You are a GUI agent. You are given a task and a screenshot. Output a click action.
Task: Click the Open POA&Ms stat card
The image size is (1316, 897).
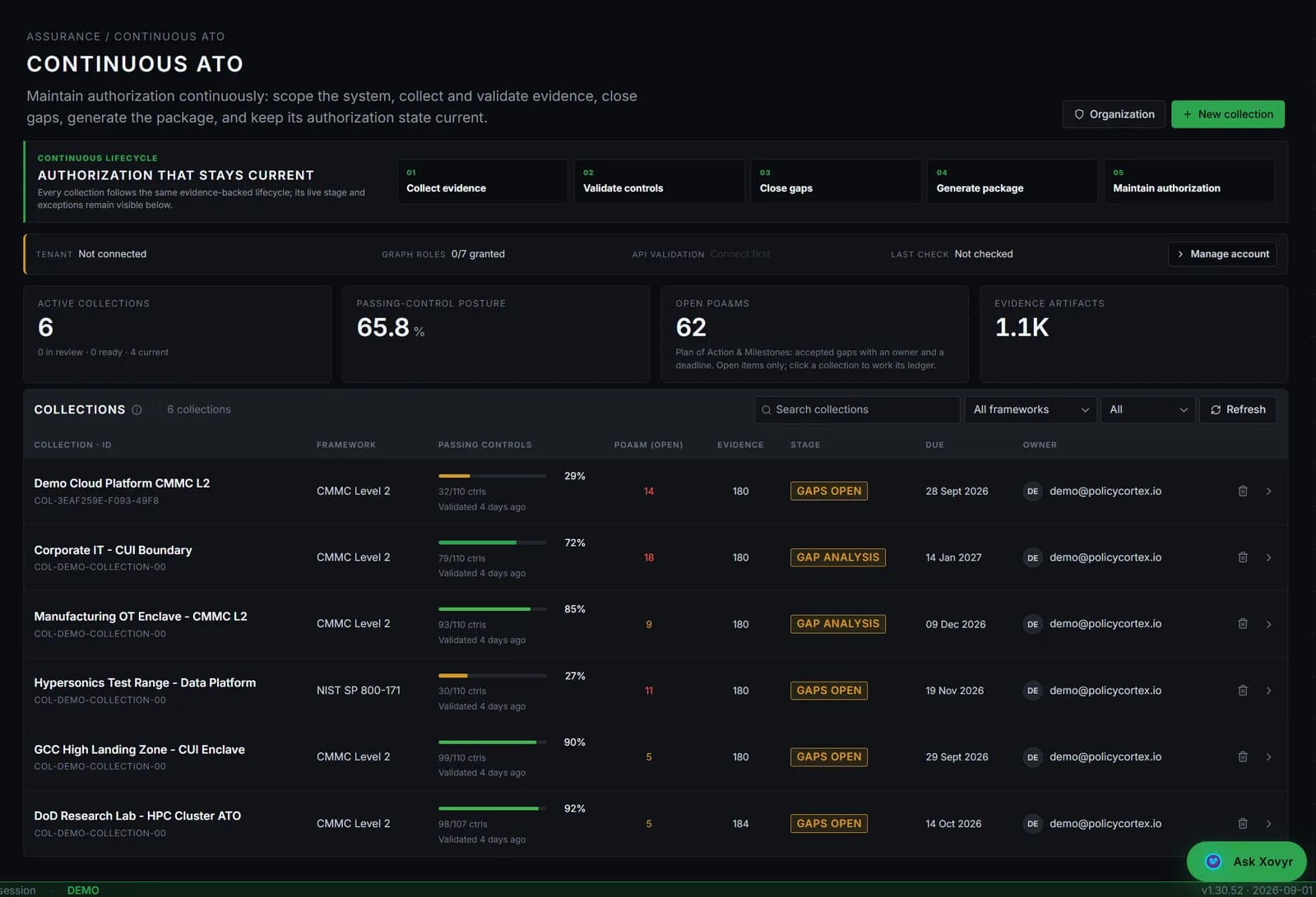(x=814, y=334)
